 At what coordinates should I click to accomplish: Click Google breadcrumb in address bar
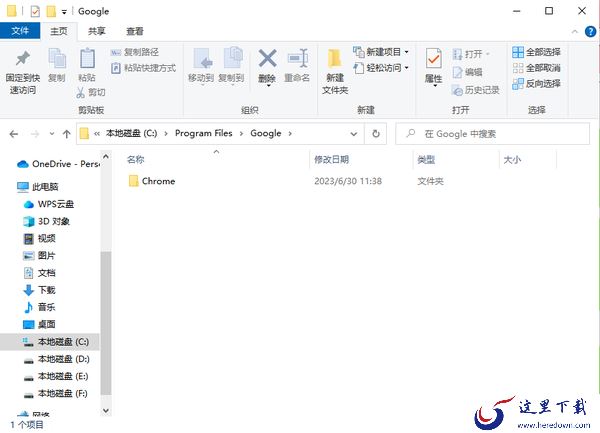click(266, 133)
